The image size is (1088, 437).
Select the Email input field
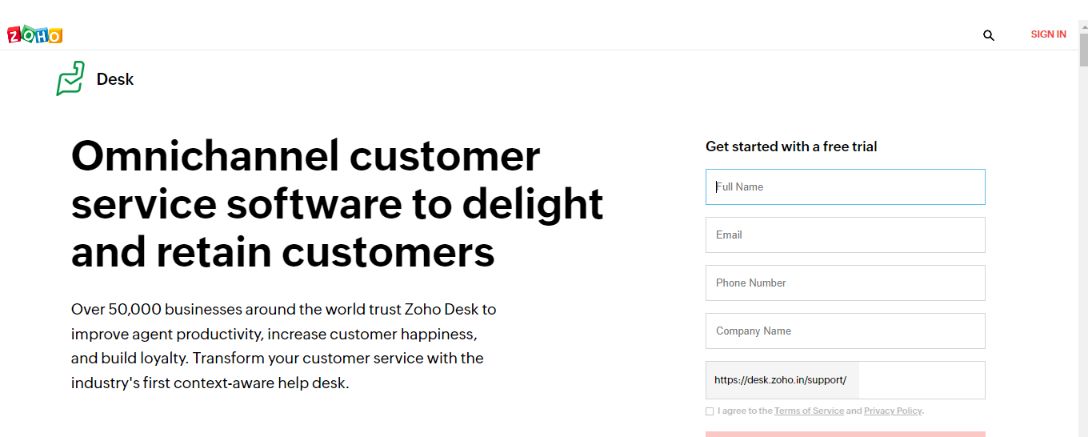(x=845, y=235)
